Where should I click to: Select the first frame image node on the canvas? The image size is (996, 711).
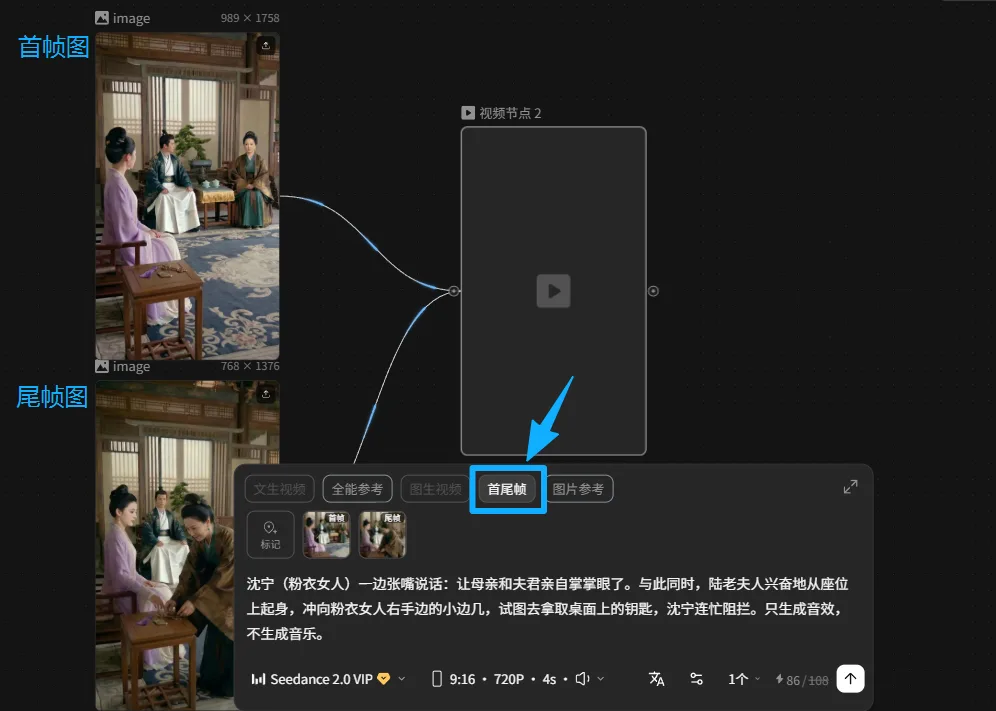click(x=187, y=196)
